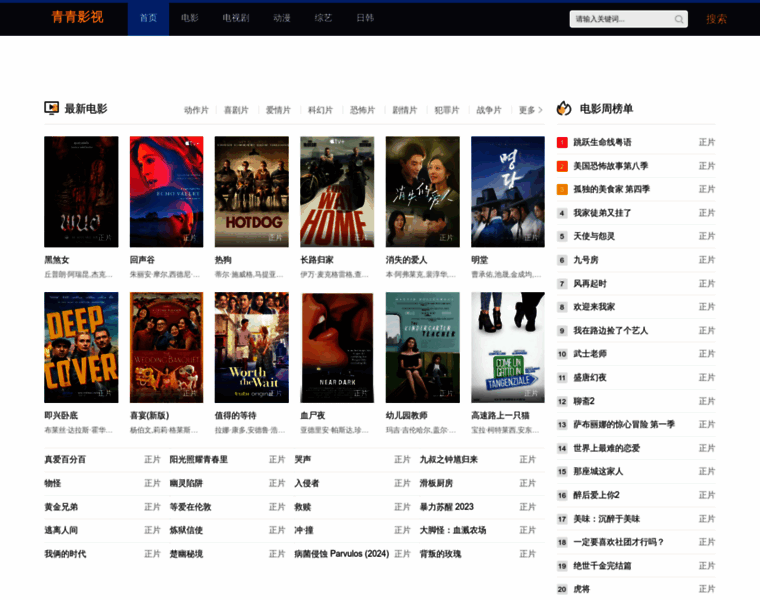This screenshot has height=600, width=760.
Task: Filter by 剧情片 genre
Action: pos(405,110)
